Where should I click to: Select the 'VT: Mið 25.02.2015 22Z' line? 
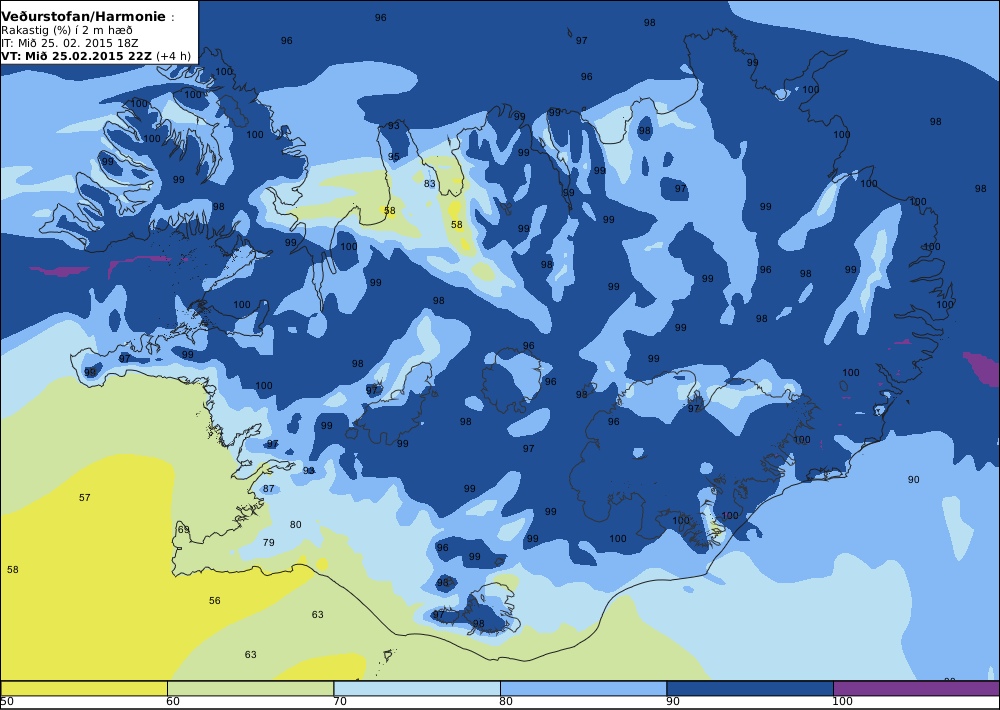96,55
